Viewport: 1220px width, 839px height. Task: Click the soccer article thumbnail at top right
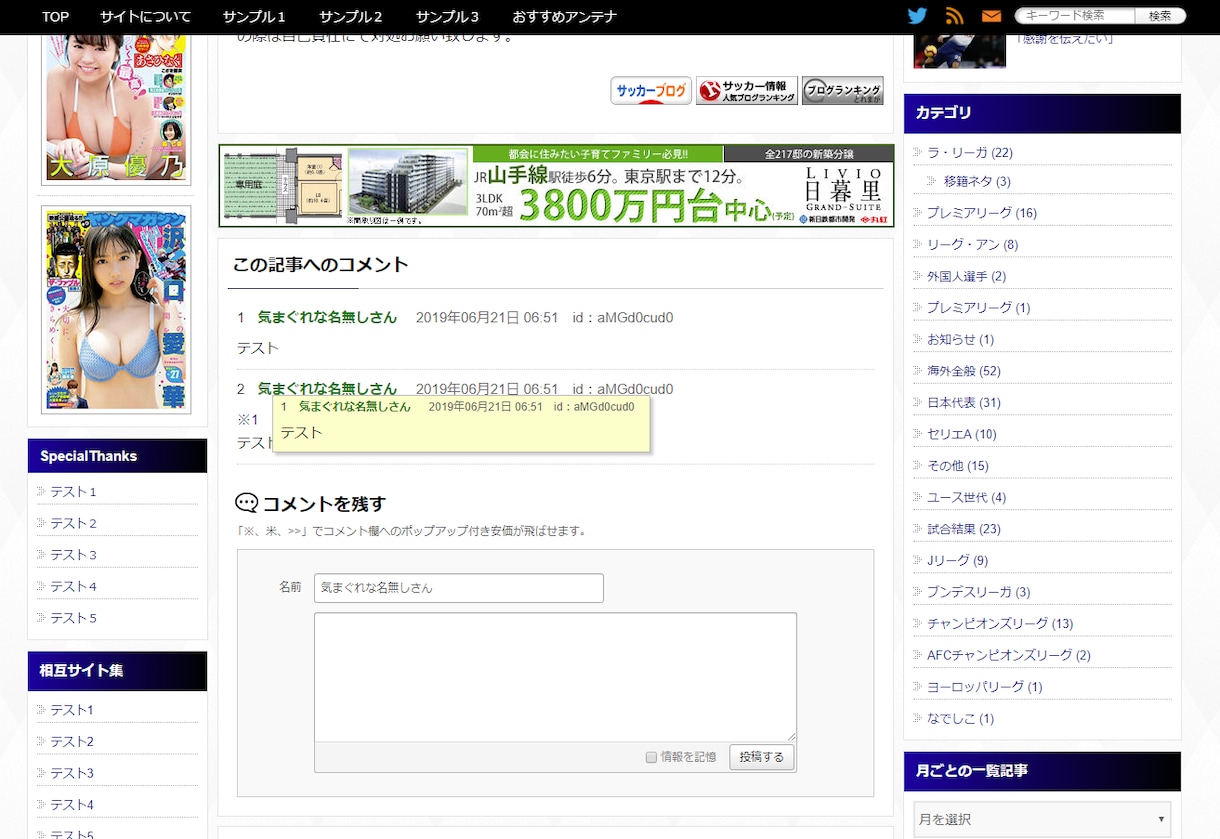(x=960, y=50)
